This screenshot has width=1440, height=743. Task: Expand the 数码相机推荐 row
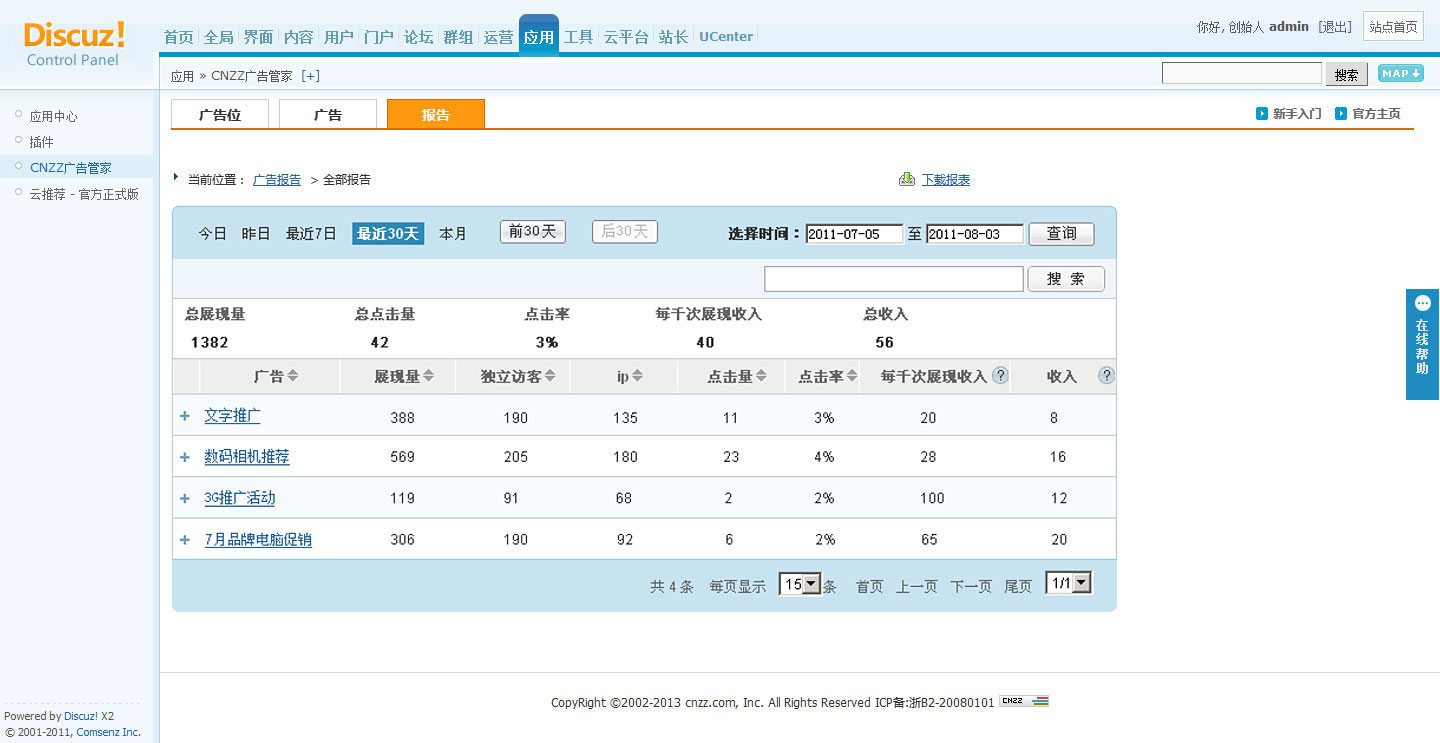(x=185, y=457)
